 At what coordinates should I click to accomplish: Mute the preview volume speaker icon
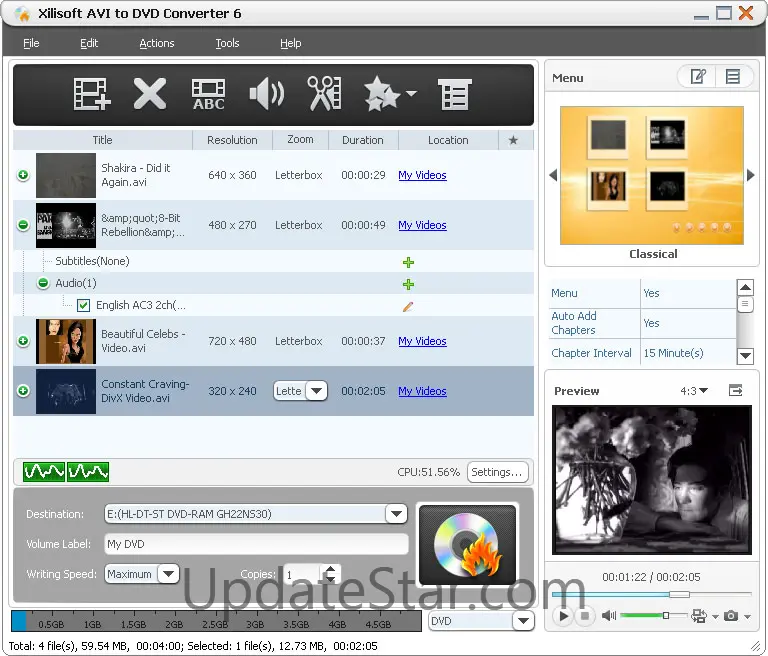tap(609, 616)
